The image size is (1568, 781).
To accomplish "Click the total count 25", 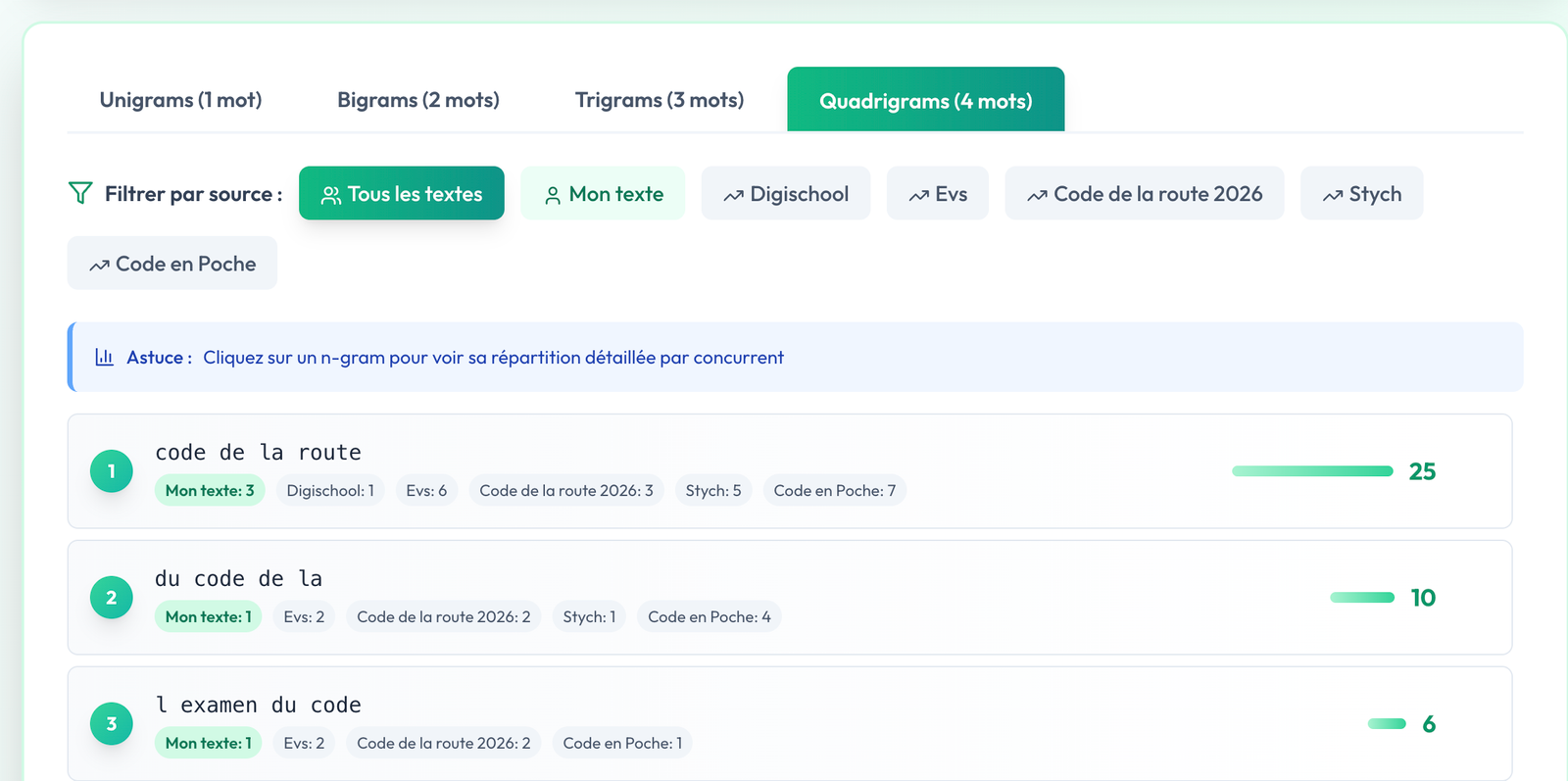I will tap(1422, 471).
